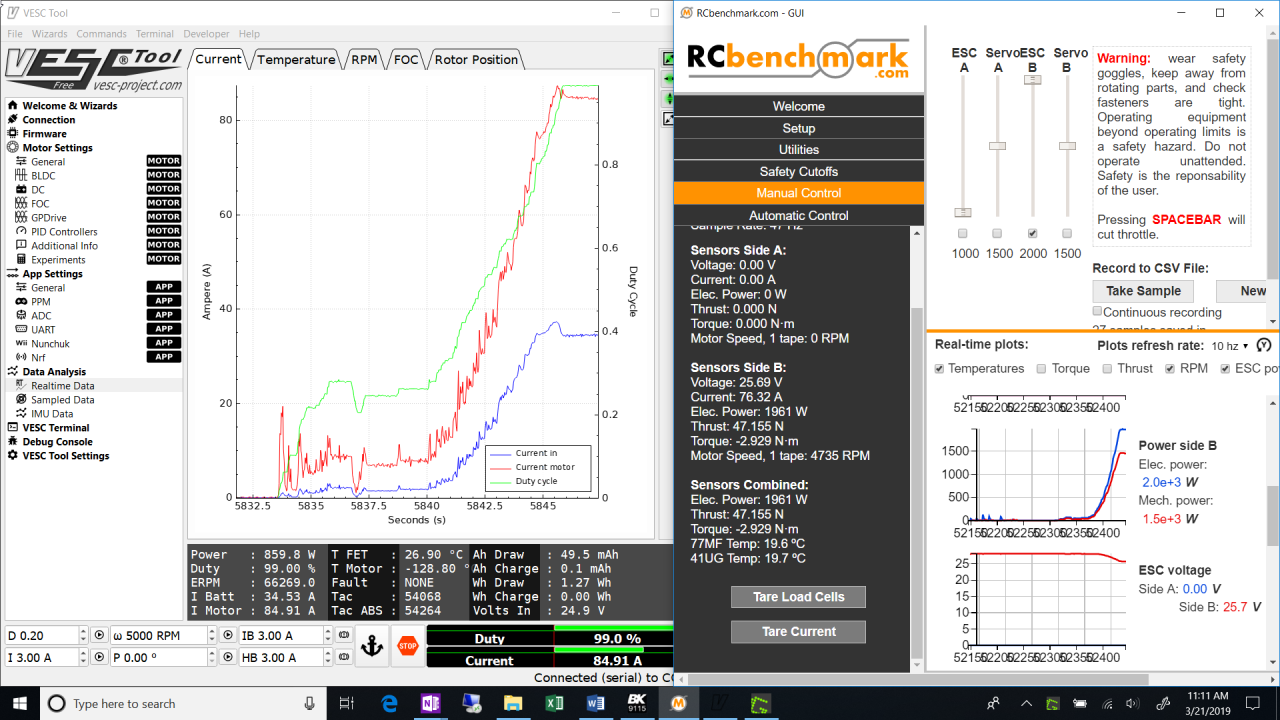Viewport: 1280px width, 720px height.
Task: Select Sampled Data in the VESC tree
Action: [62, 400]
